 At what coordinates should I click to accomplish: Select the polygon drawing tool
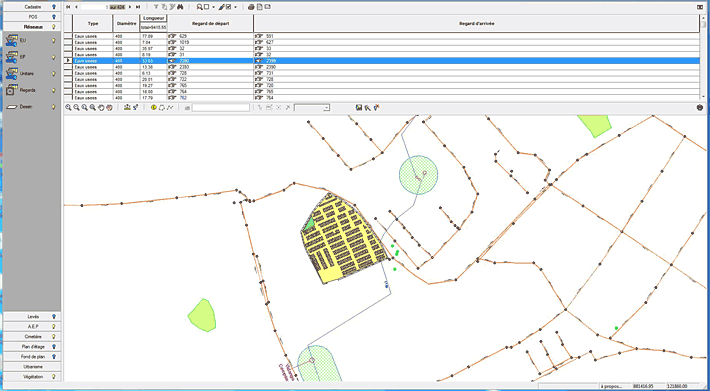coord(162,107)
